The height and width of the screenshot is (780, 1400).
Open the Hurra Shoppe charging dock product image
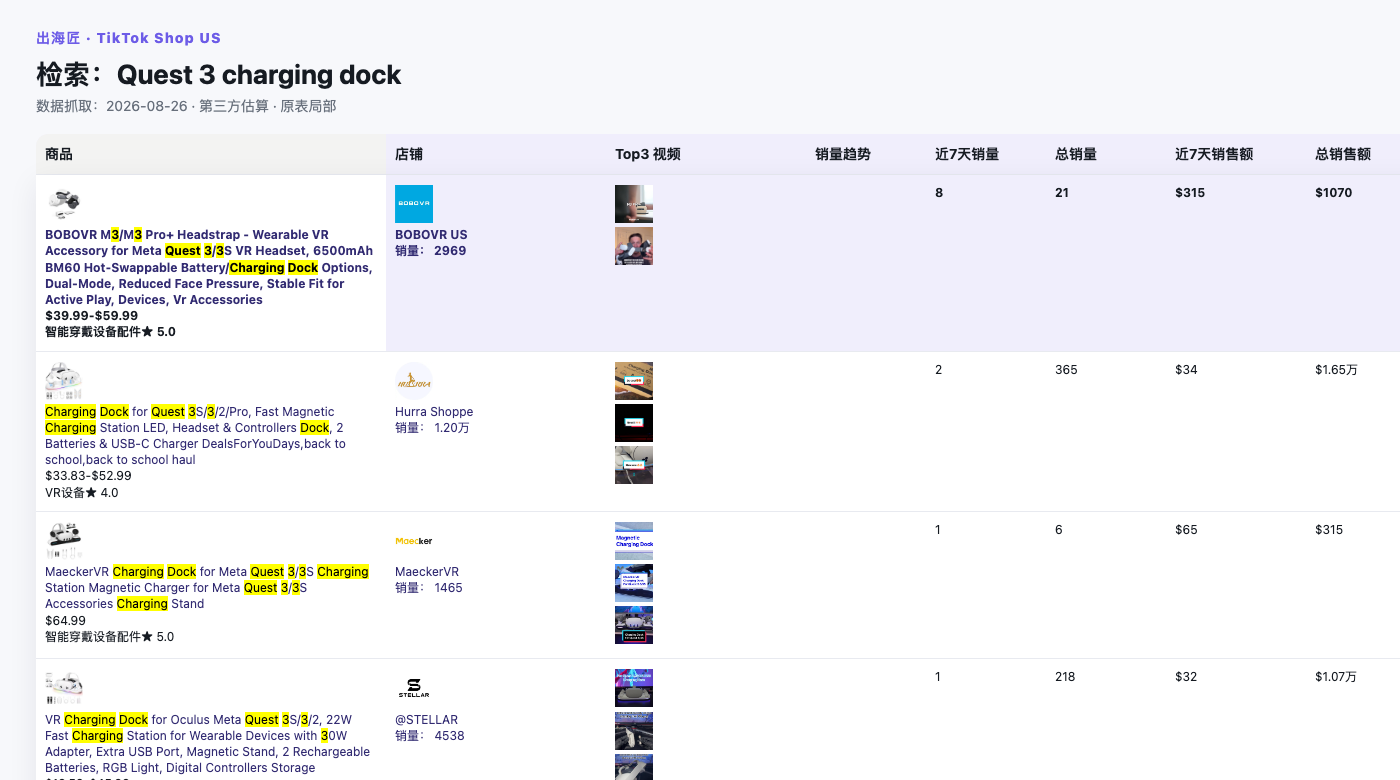coord(64,381)
